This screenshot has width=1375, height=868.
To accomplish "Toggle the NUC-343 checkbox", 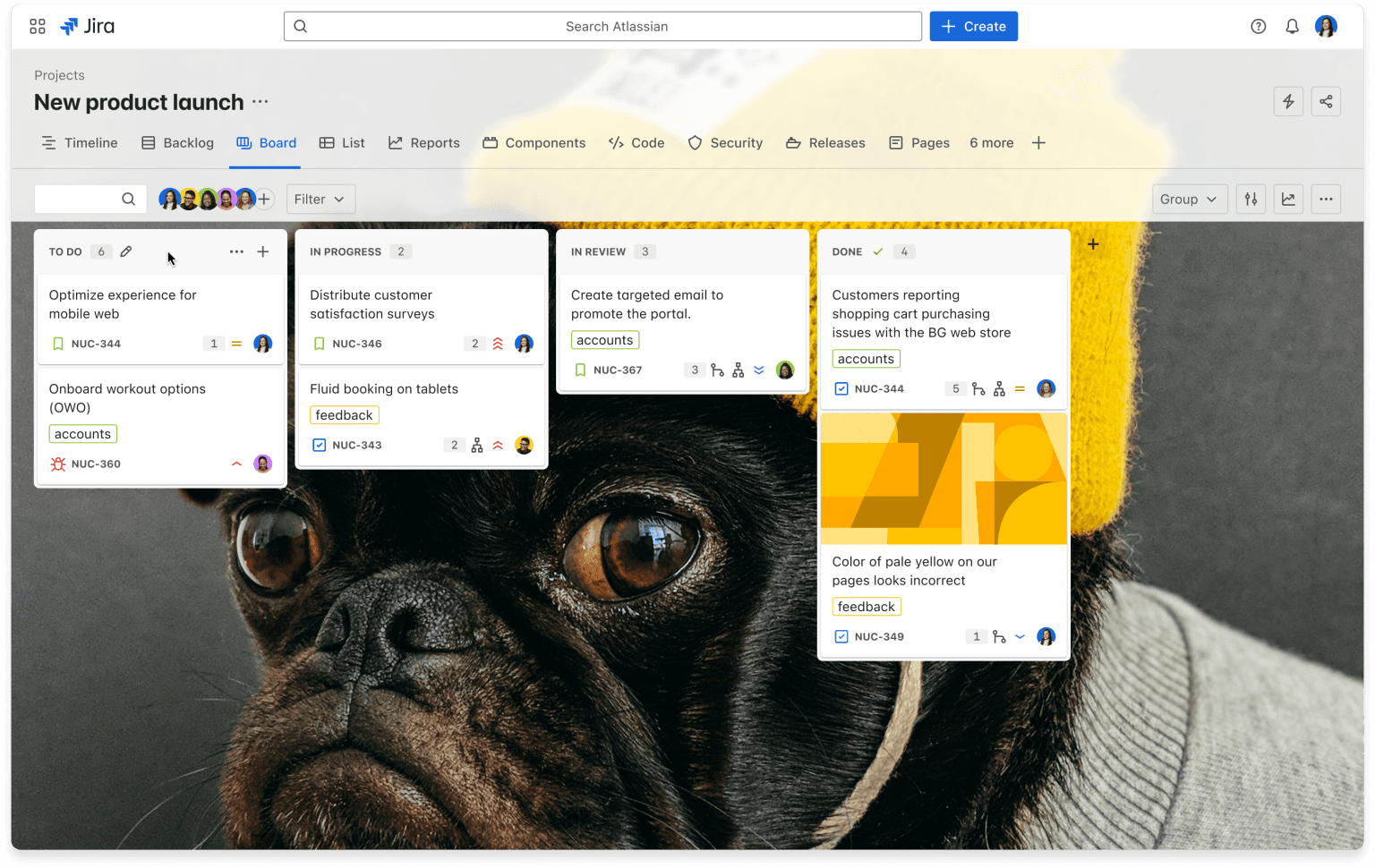I will coord(320,445).
